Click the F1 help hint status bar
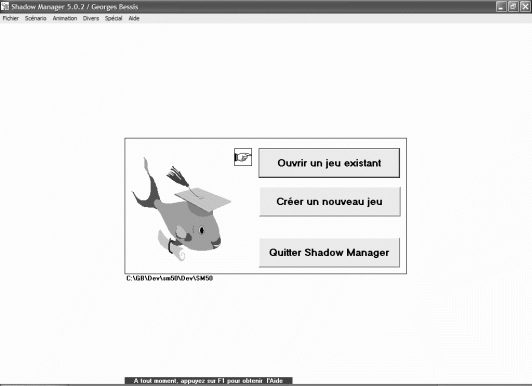 click(208, 381)
